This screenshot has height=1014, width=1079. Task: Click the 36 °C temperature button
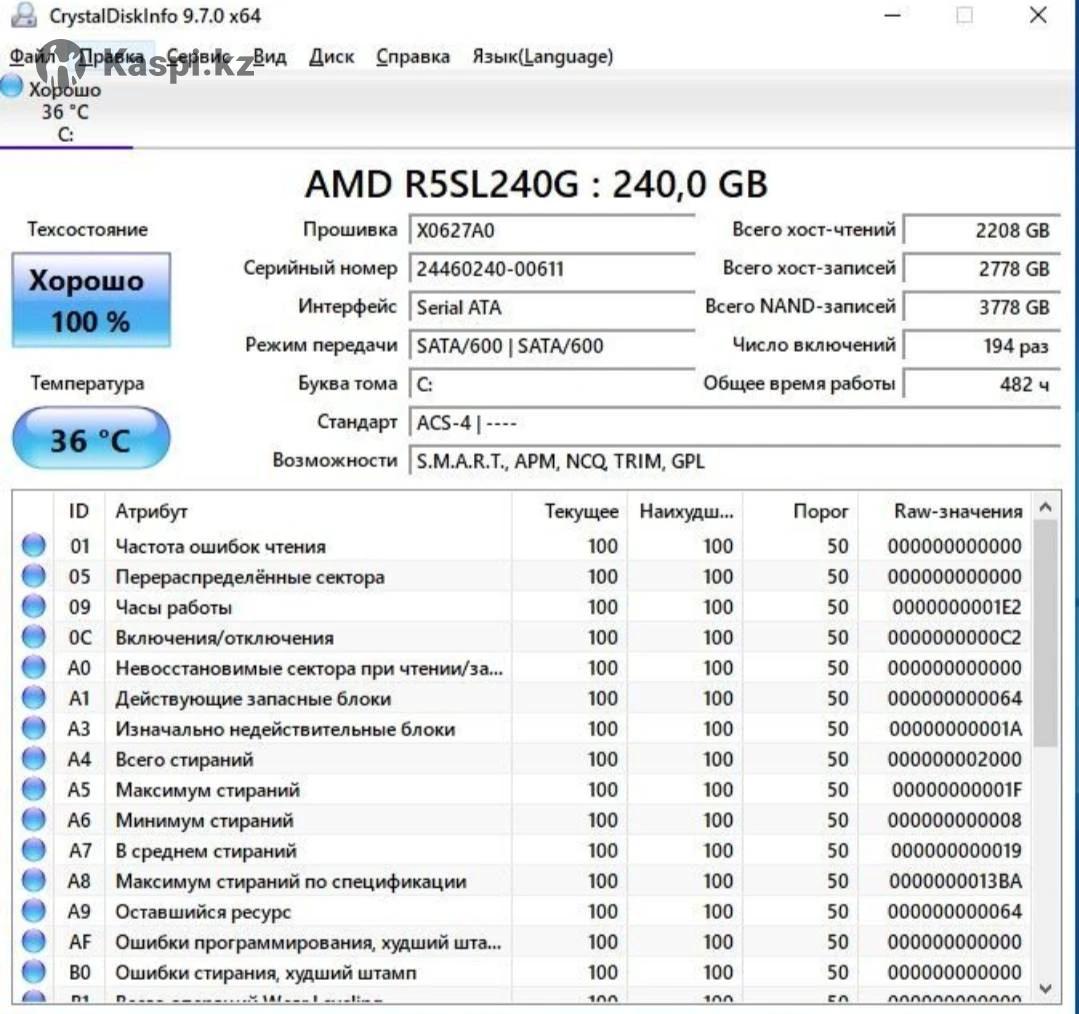pos(91,438)
